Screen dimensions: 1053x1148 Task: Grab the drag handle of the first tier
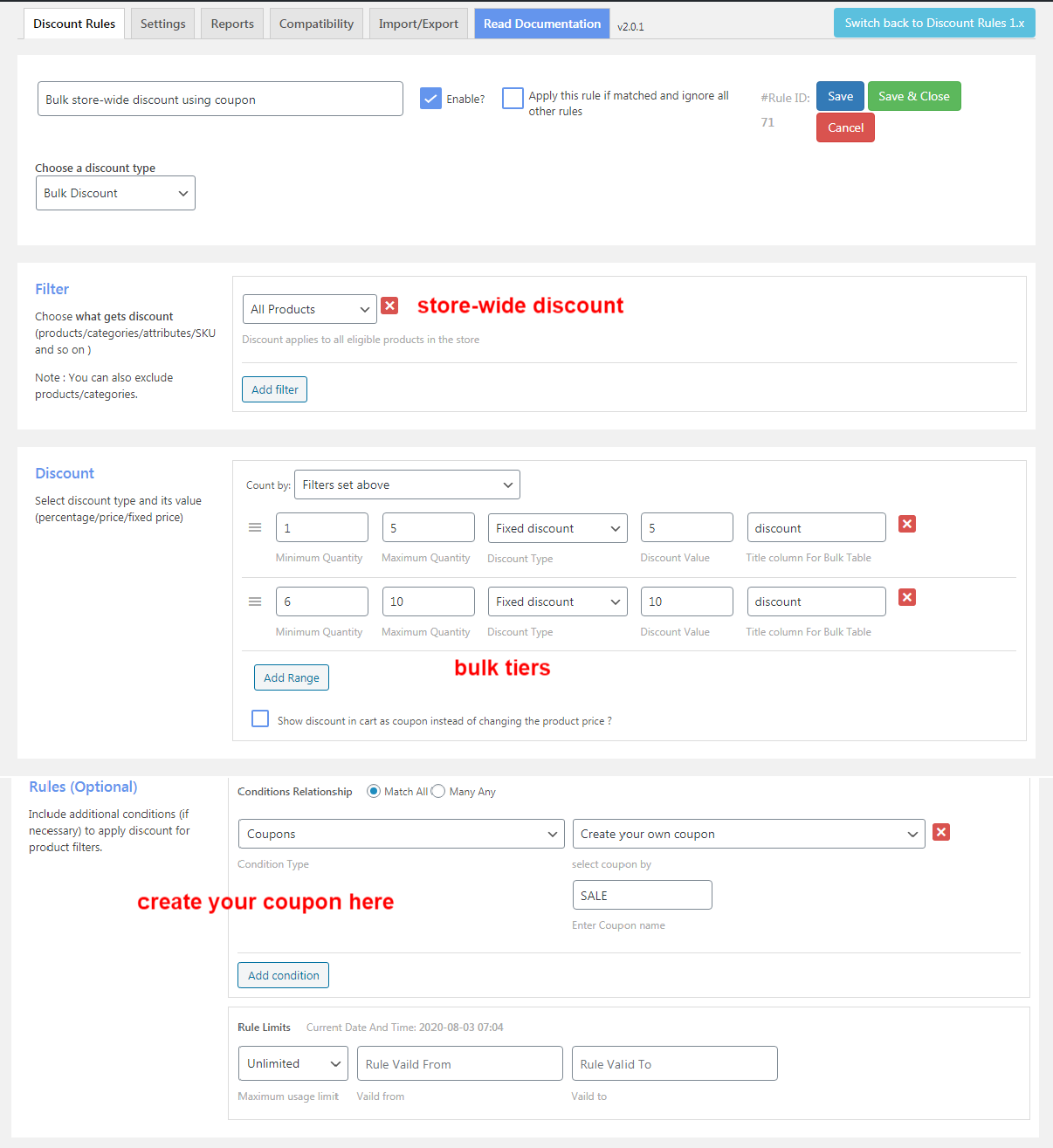(254, 526)
